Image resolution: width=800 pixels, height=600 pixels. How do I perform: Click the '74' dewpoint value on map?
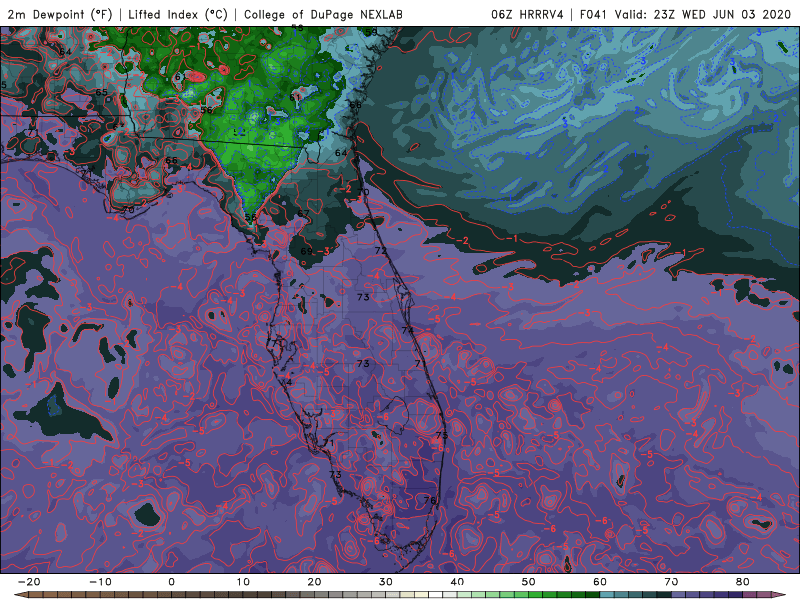(407, 330)
